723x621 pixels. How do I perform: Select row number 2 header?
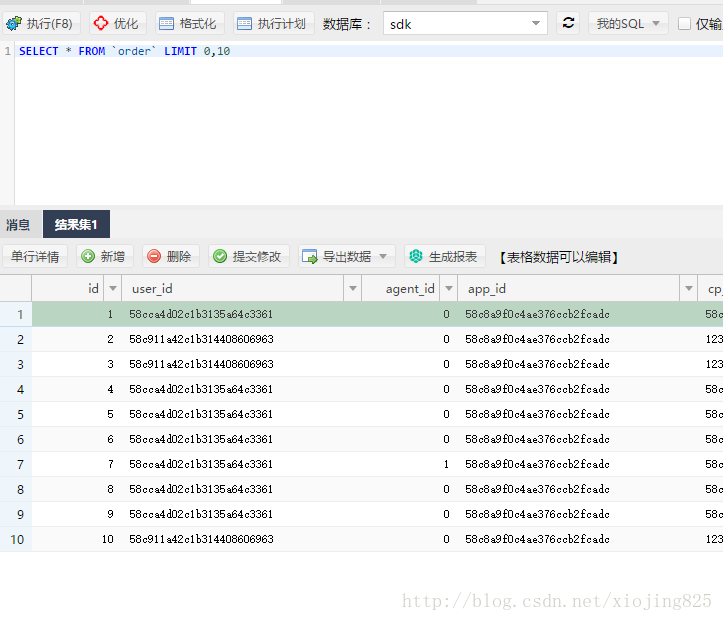(16, 340)
